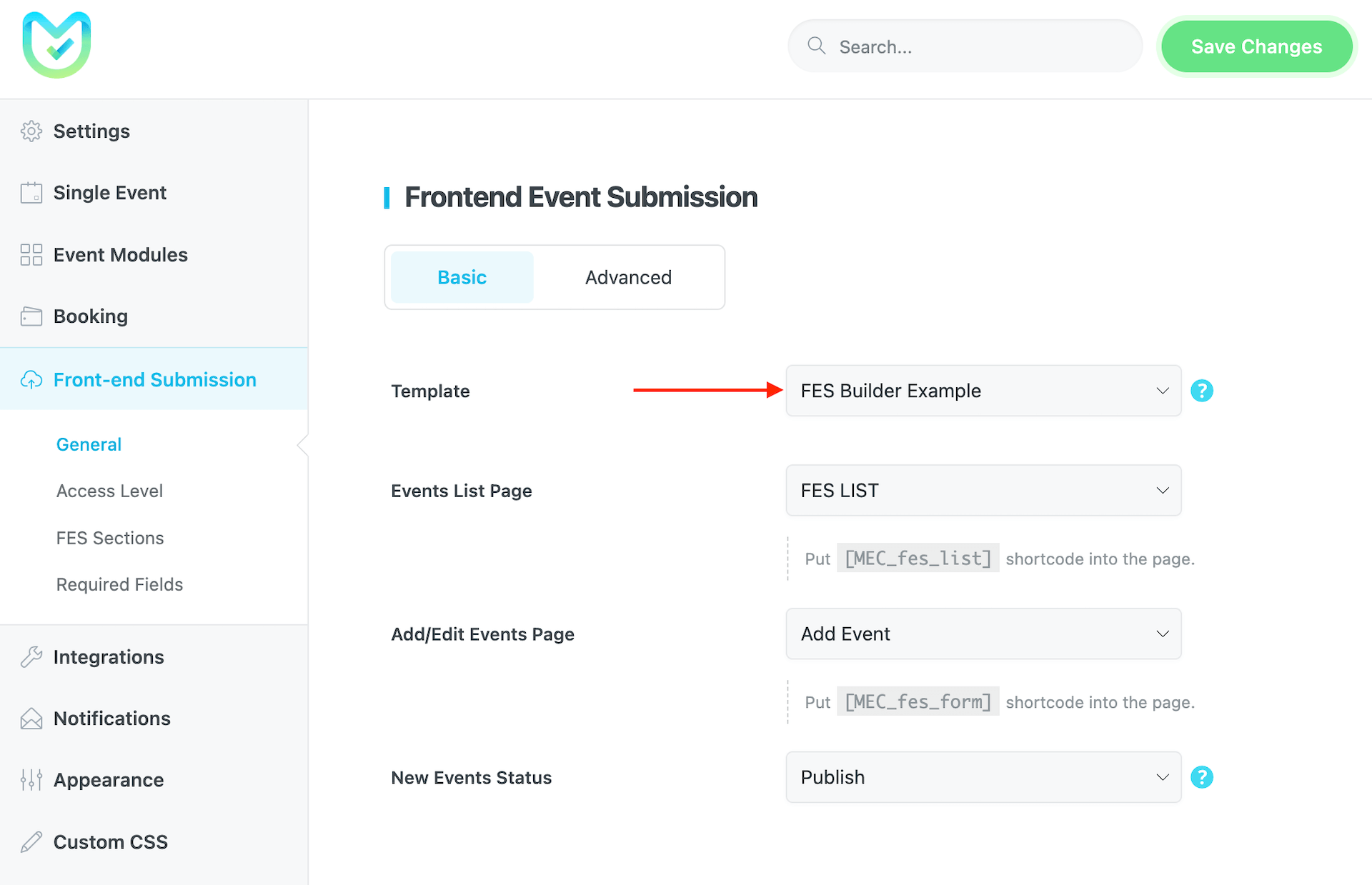Change the New Events Status dropdown
Screen dimensions: 1372x885
click(983, 777)
